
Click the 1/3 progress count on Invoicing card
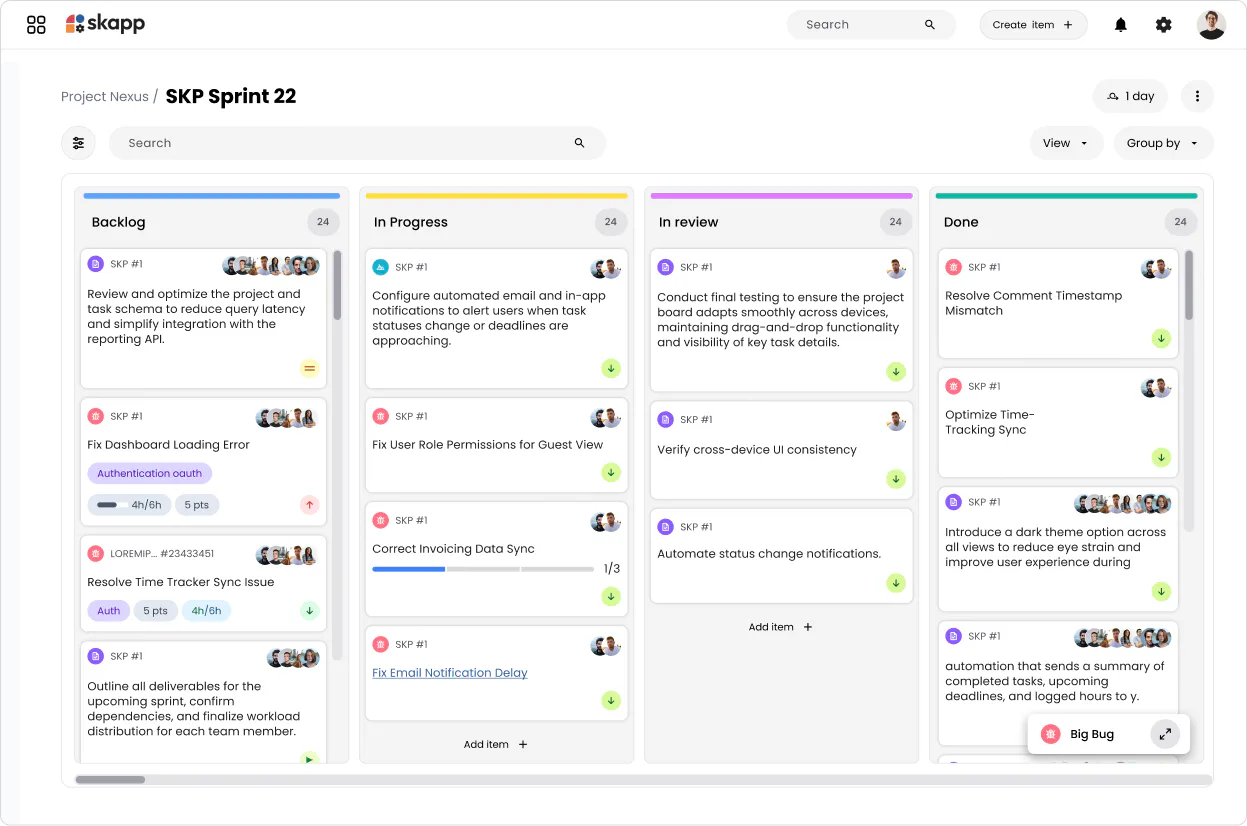click(x=612, y=569)
